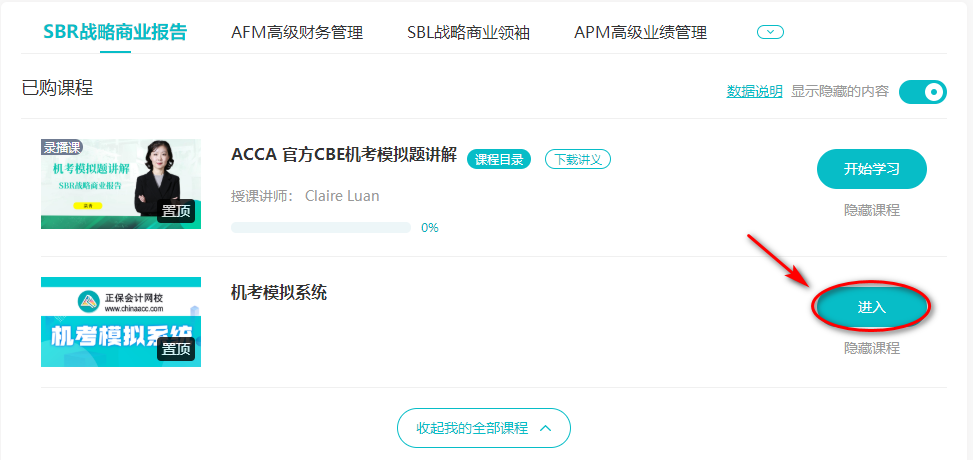Collapse the list with 收起我的全部课程
973x460 pixels.
(x=484, y=427)
